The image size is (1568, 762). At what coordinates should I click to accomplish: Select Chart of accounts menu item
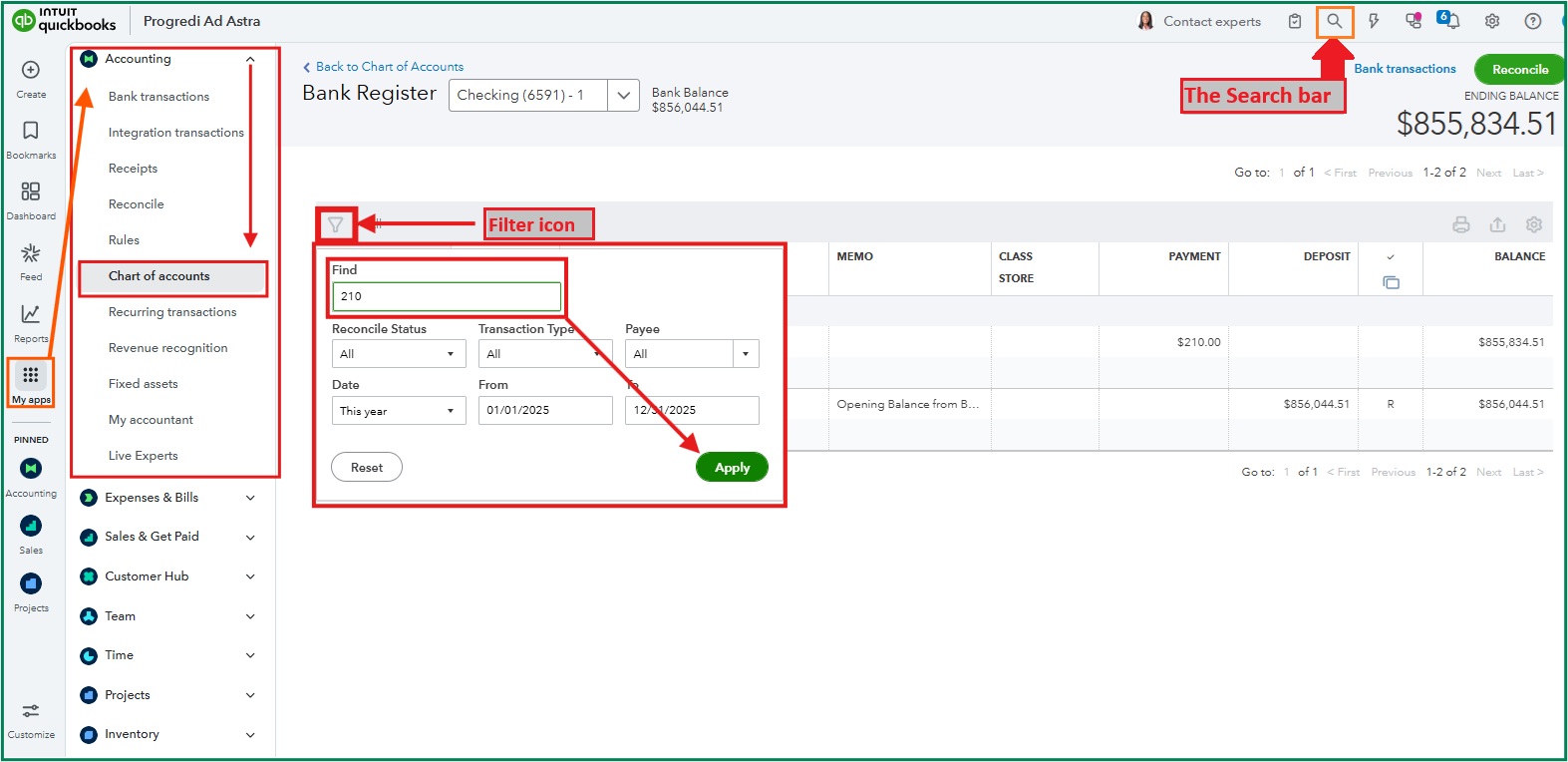pos(159,276)
